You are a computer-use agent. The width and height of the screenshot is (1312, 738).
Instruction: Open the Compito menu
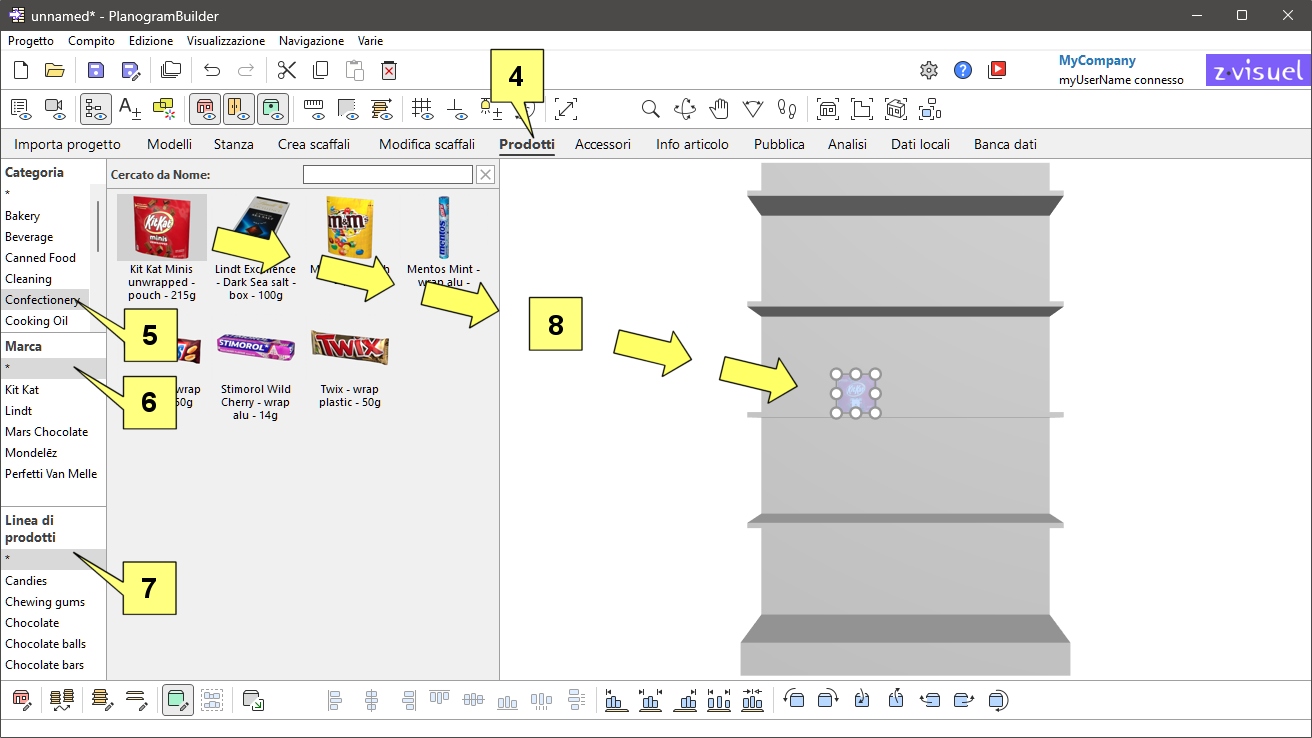tap(91, 41)
